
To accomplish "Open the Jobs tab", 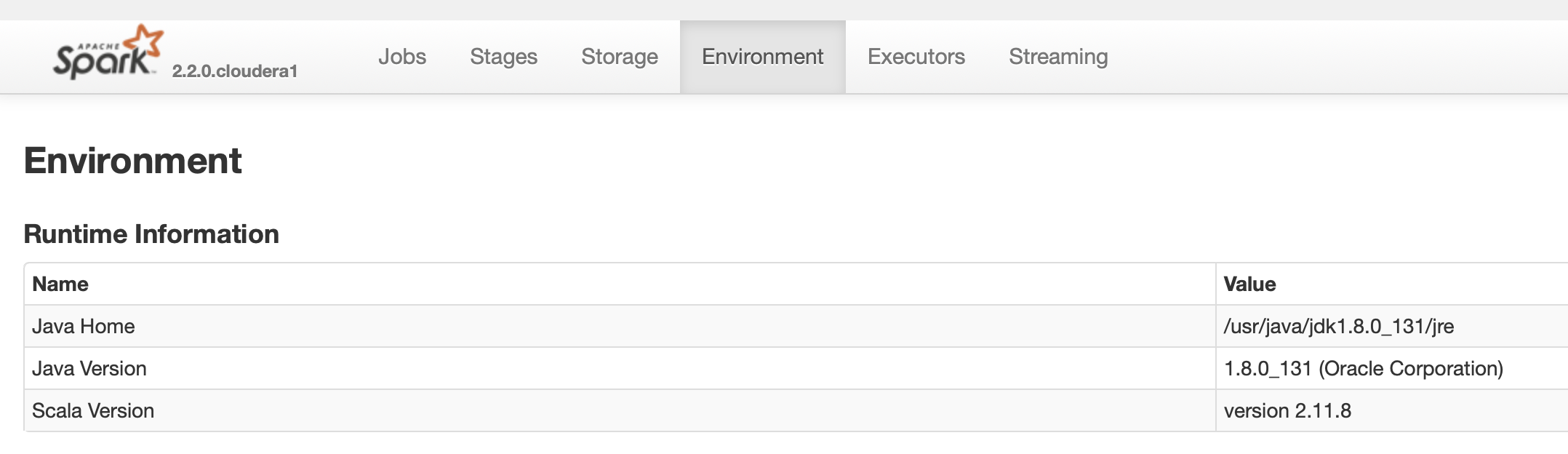I will (403, 56).
